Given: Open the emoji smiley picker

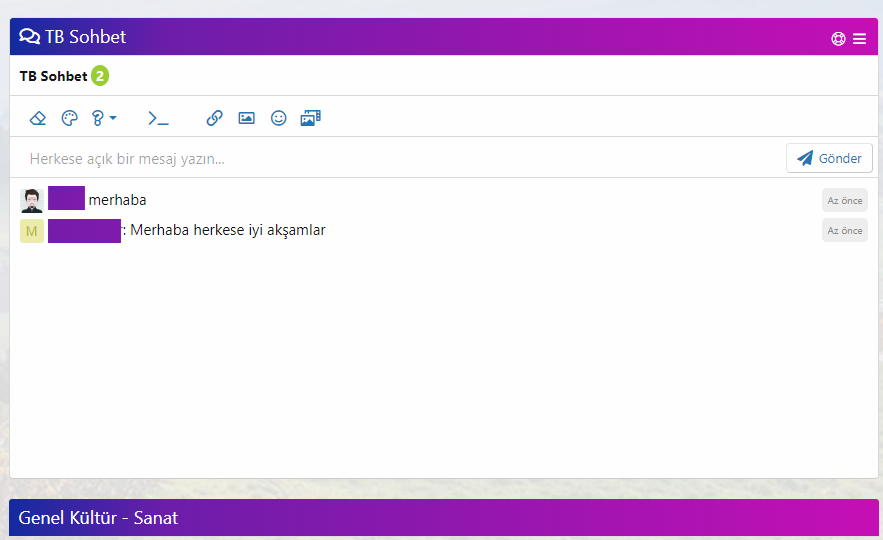Looking at the screenshot, I should click(279, 118).
